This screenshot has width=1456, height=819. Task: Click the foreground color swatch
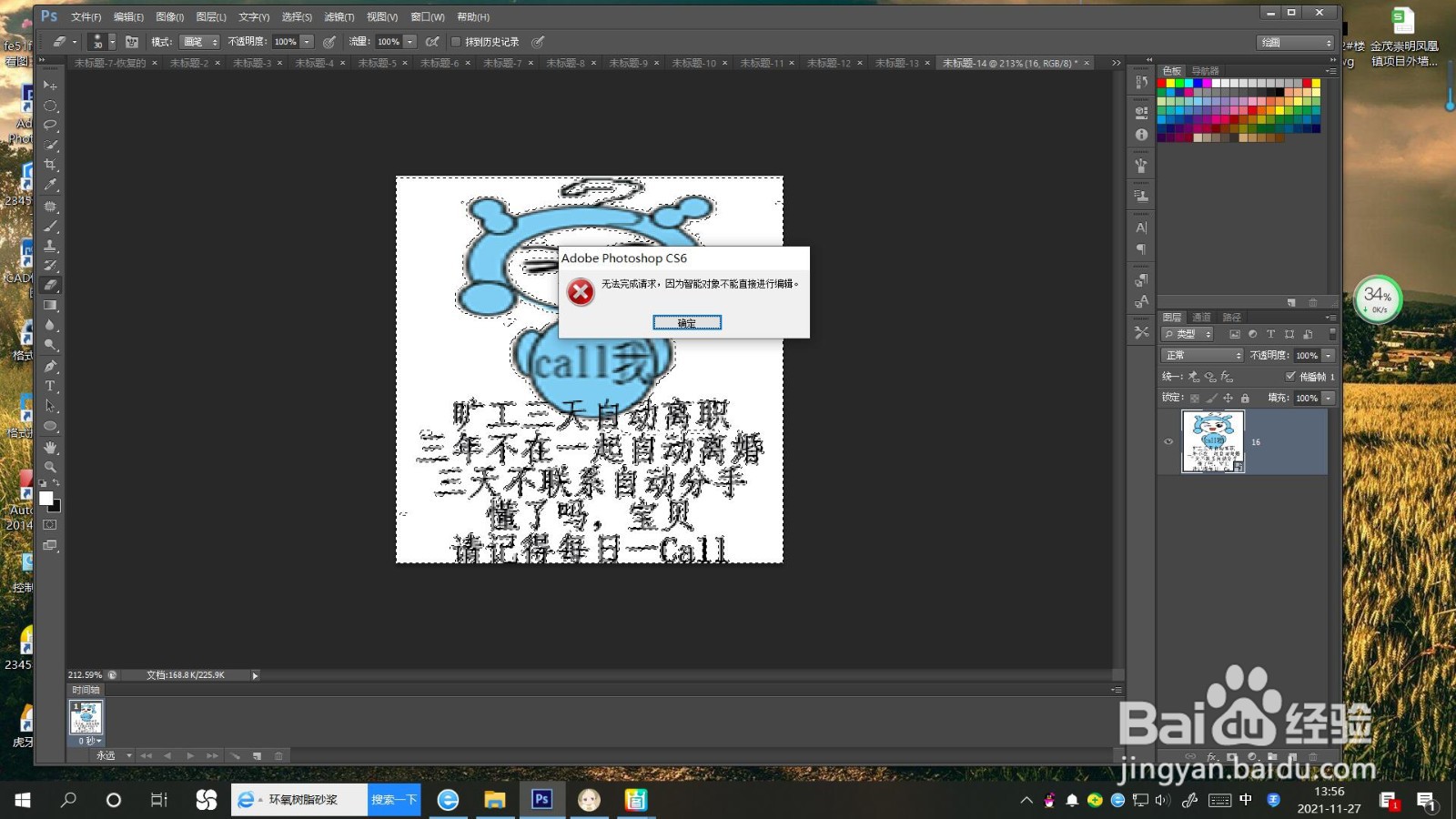46,499
